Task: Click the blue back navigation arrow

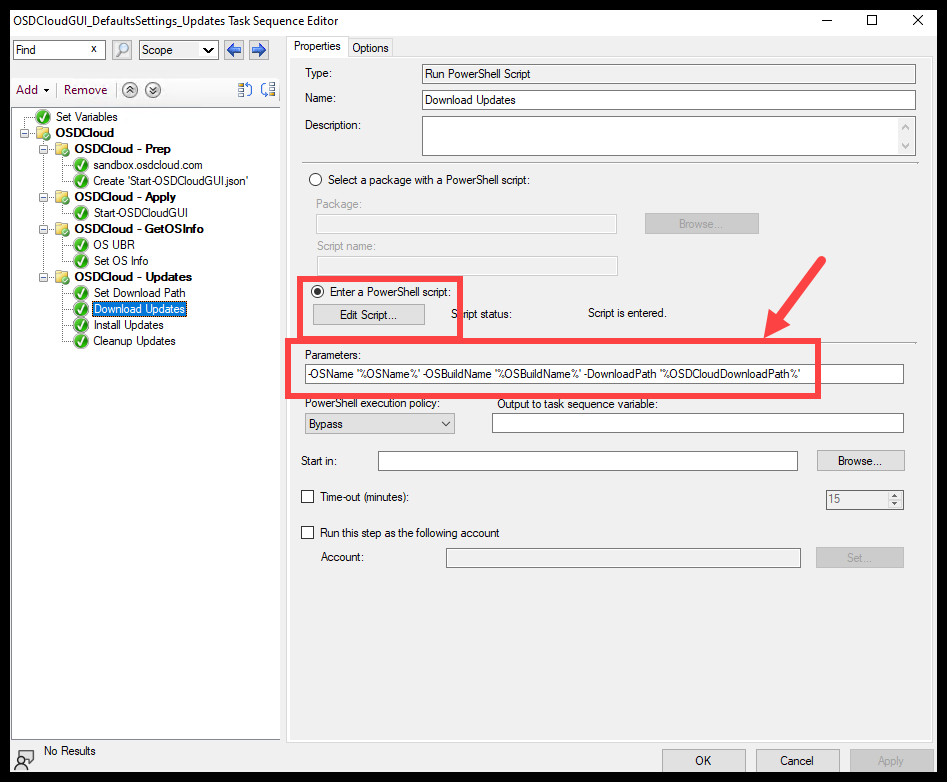Action: click(x=233, y=49)
